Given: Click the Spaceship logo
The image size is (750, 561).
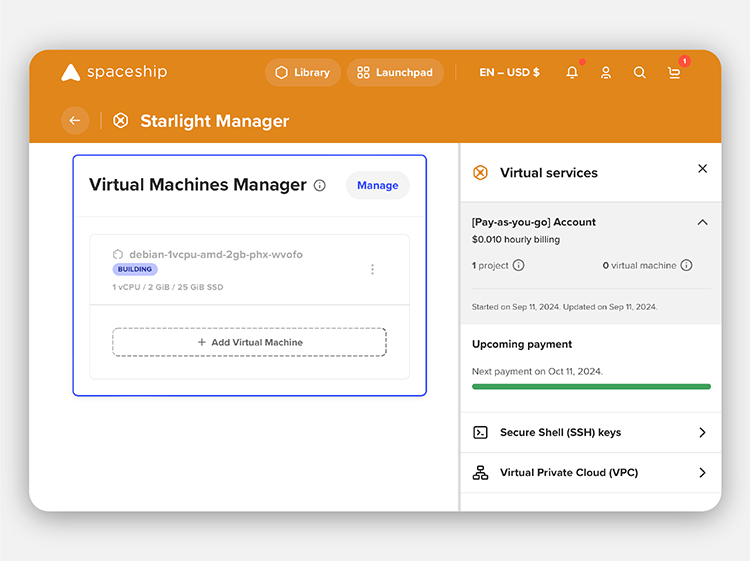Looking at the screenshot, I should pos(114,72).
